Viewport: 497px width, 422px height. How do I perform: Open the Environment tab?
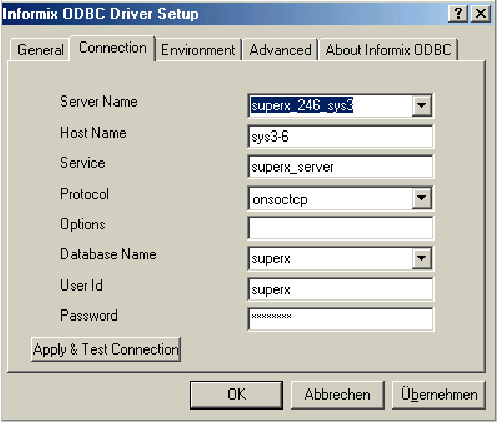[198, 50]
